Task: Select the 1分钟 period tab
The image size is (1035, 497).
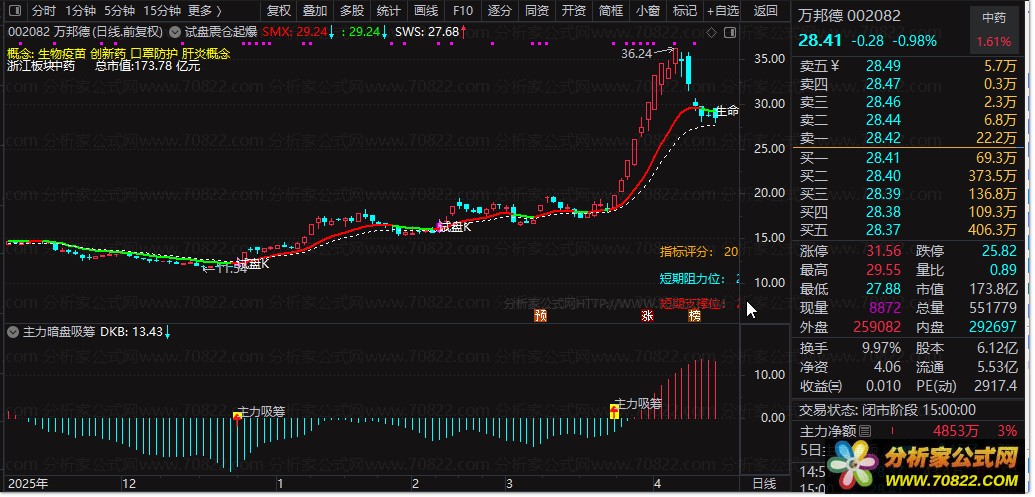Action: tap(81, 11)
